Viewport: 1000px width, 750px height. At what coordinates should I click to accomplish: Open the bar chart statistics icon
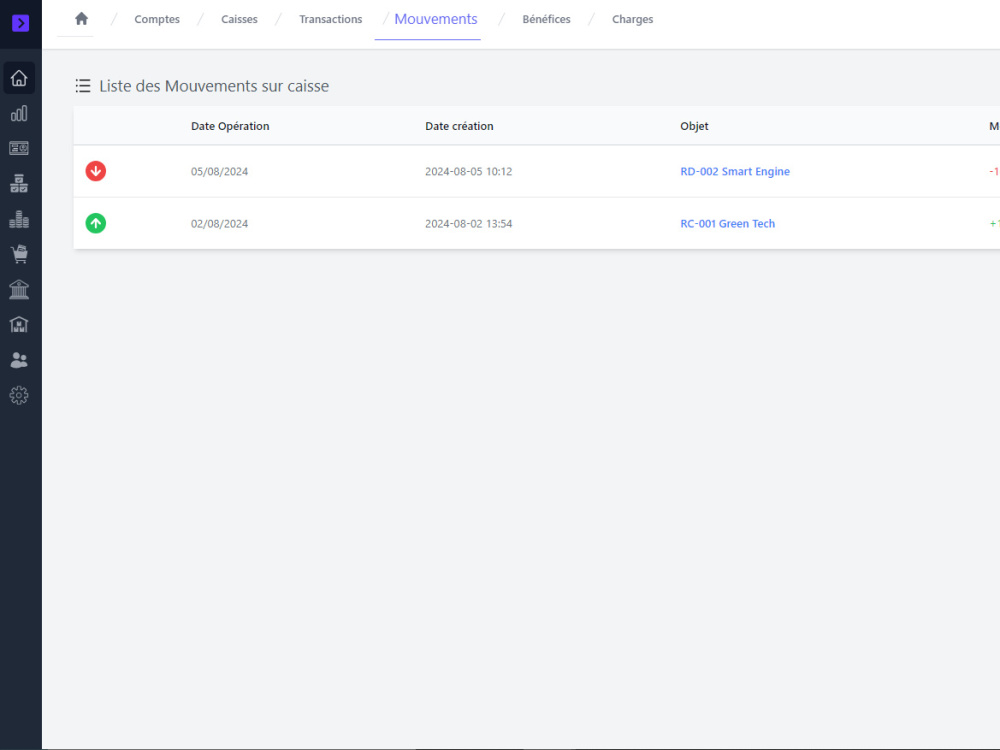[x=19, y=114]
